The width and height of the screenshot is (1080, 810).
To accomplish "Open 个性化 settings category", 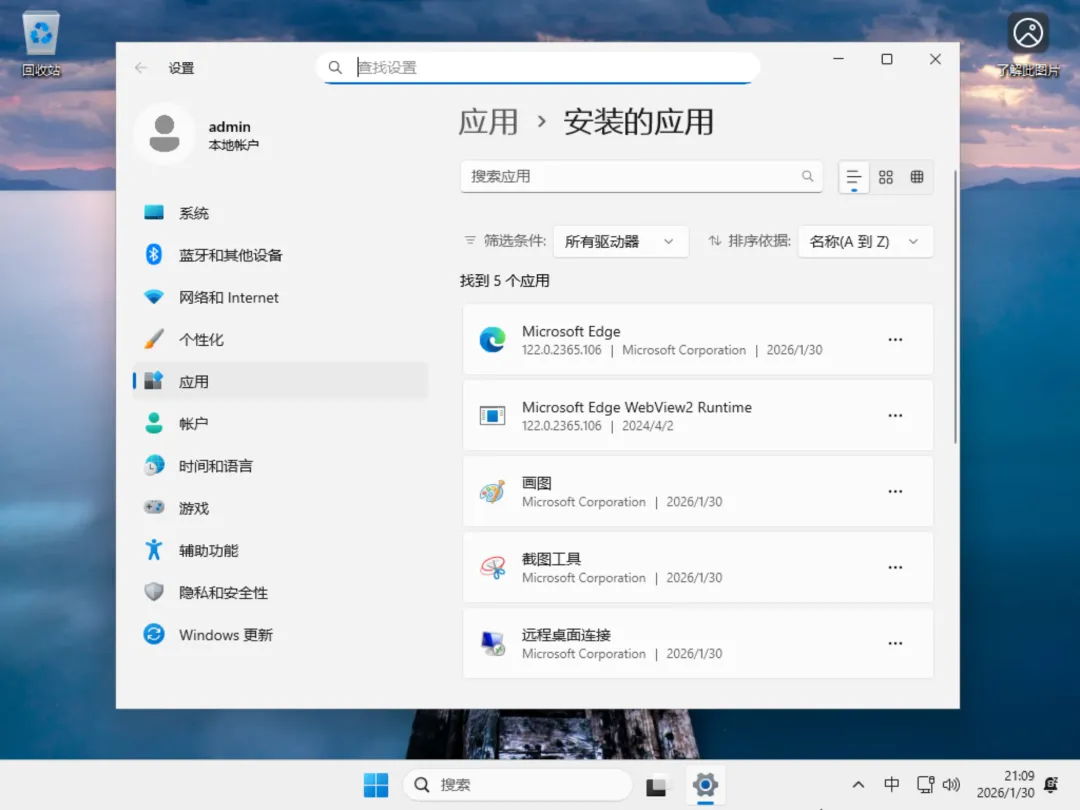I will (280, 340).
